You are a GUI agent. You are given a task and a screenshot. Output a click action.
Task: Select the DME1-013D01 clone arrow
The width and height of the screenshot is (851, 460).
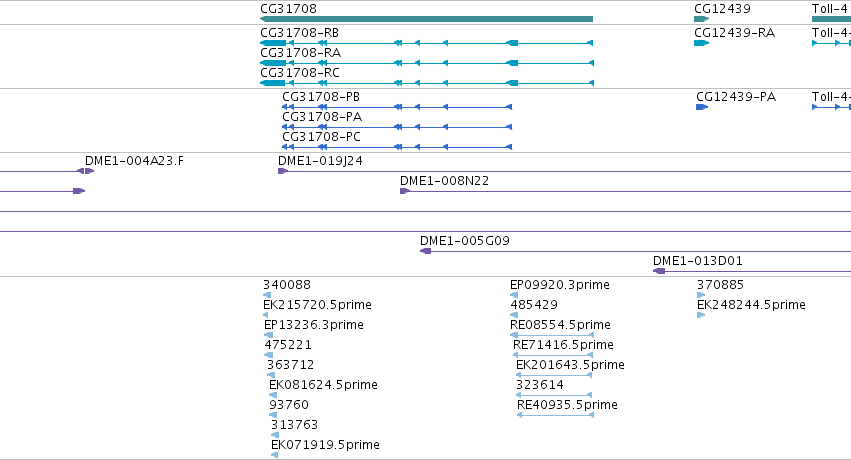coord(658,271)
